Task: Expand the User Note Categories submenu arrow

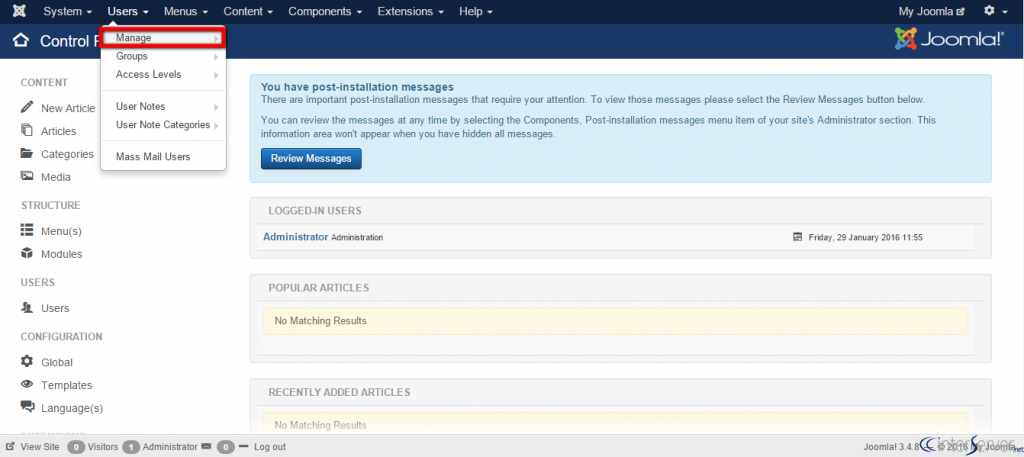Action: [216, 125]
